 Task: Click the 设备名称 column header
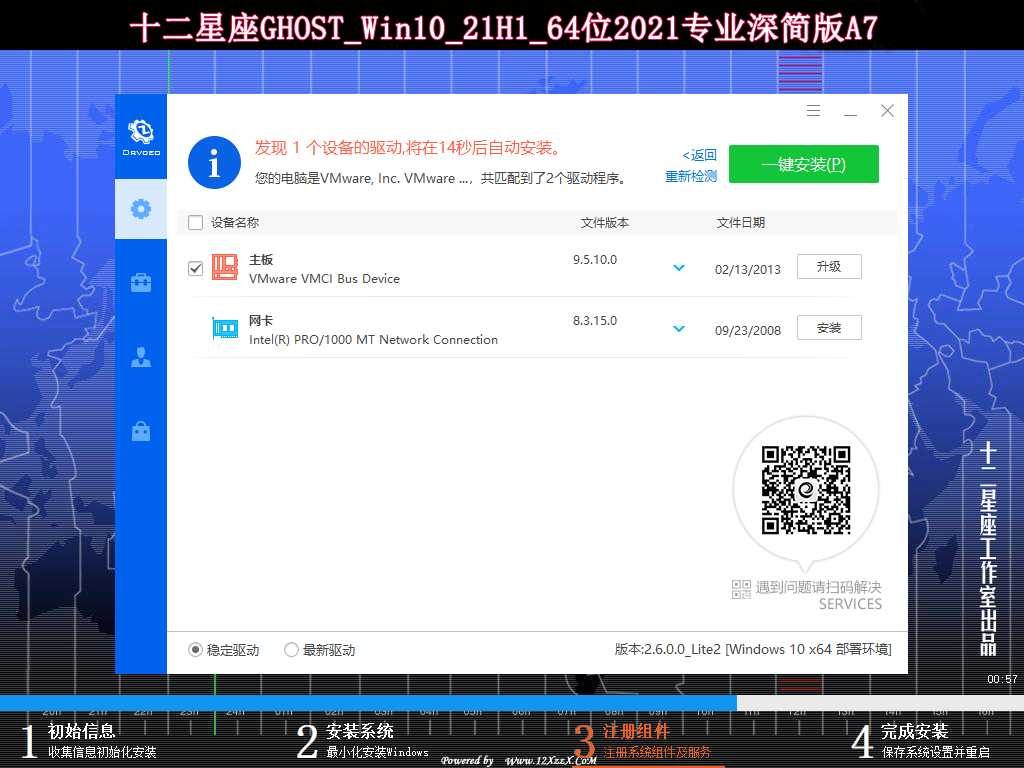(235, 223)
